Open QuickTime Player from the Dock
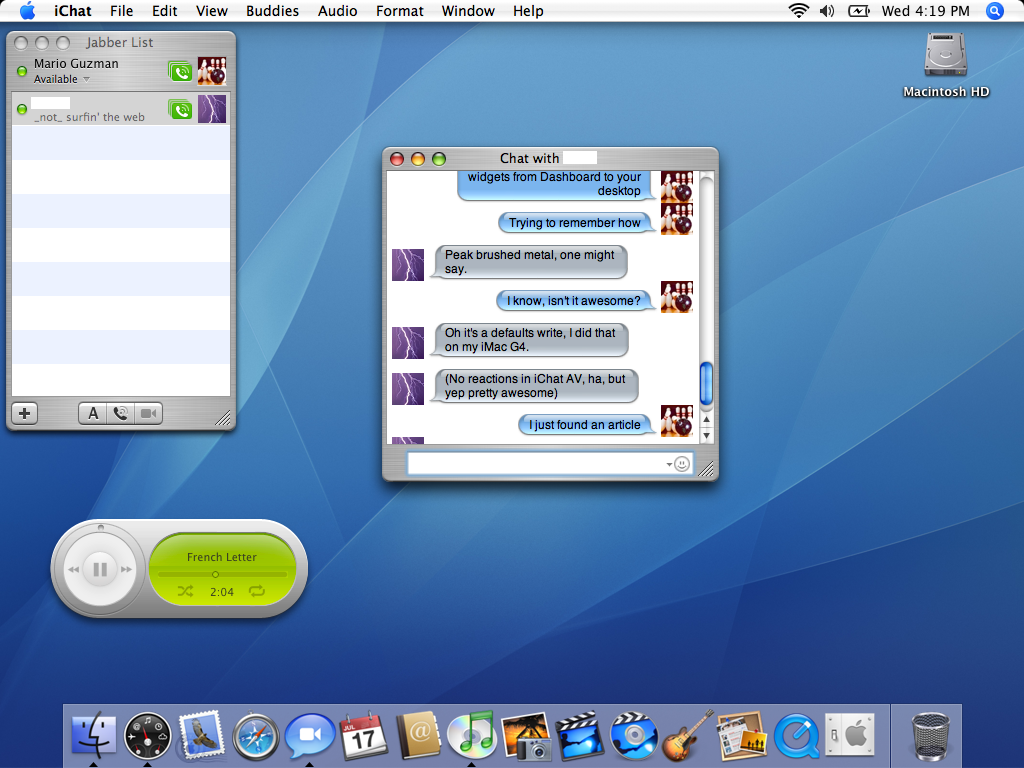The width and height of the screenshot is (1024, 768). point(797,736)
